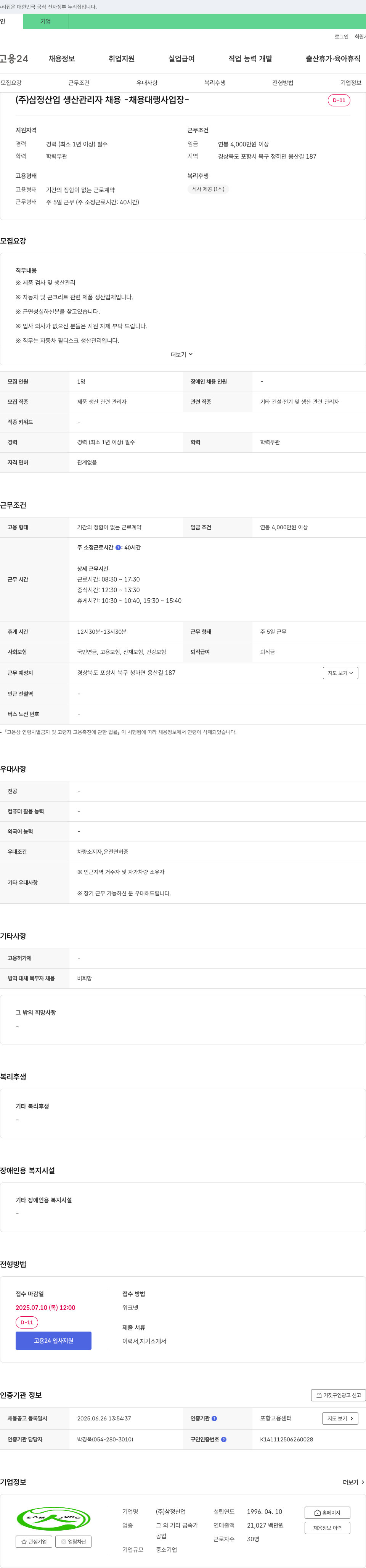The image size is (366, 1568).
Task: Expand 직무내용 with the 더보기 chevron
Action: click(181, 354)
